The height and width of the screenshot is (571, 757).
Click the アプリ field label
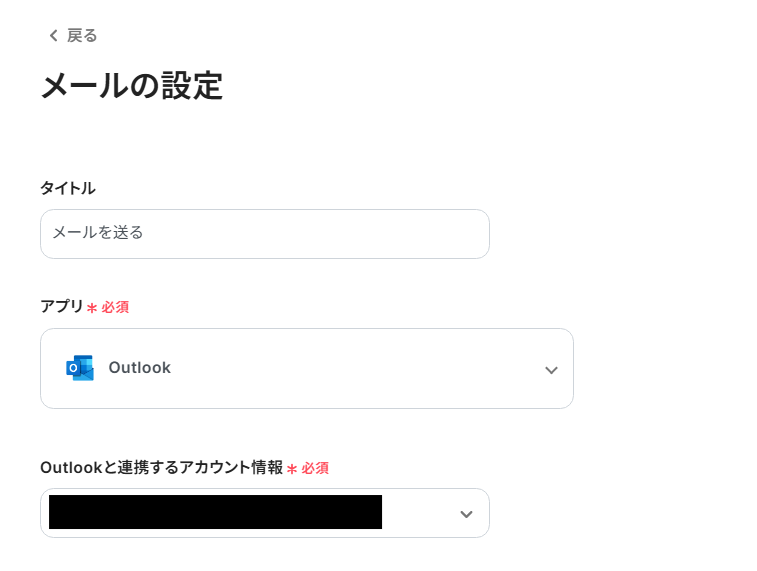click(62, 307)
